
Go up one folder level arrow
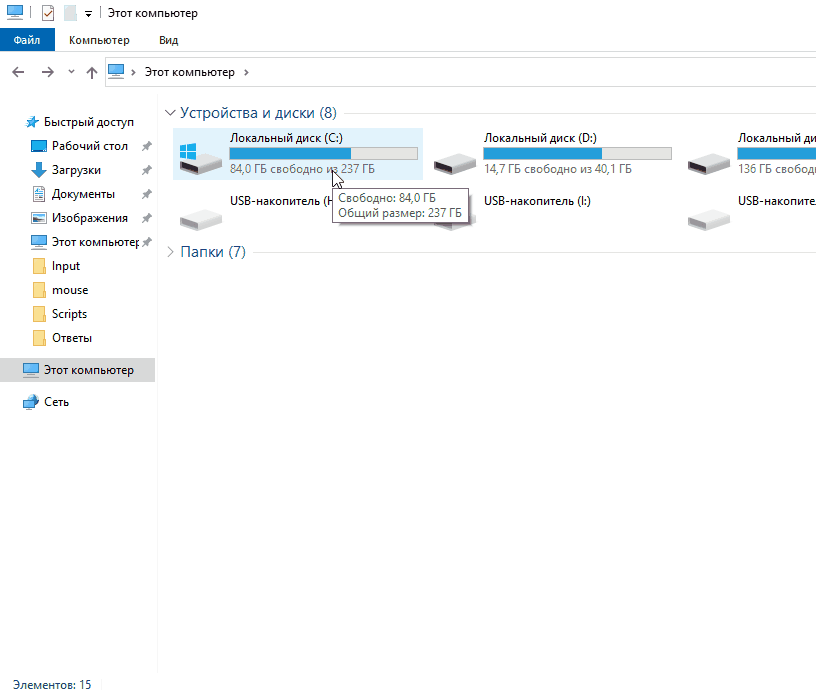tap(92, 72)
